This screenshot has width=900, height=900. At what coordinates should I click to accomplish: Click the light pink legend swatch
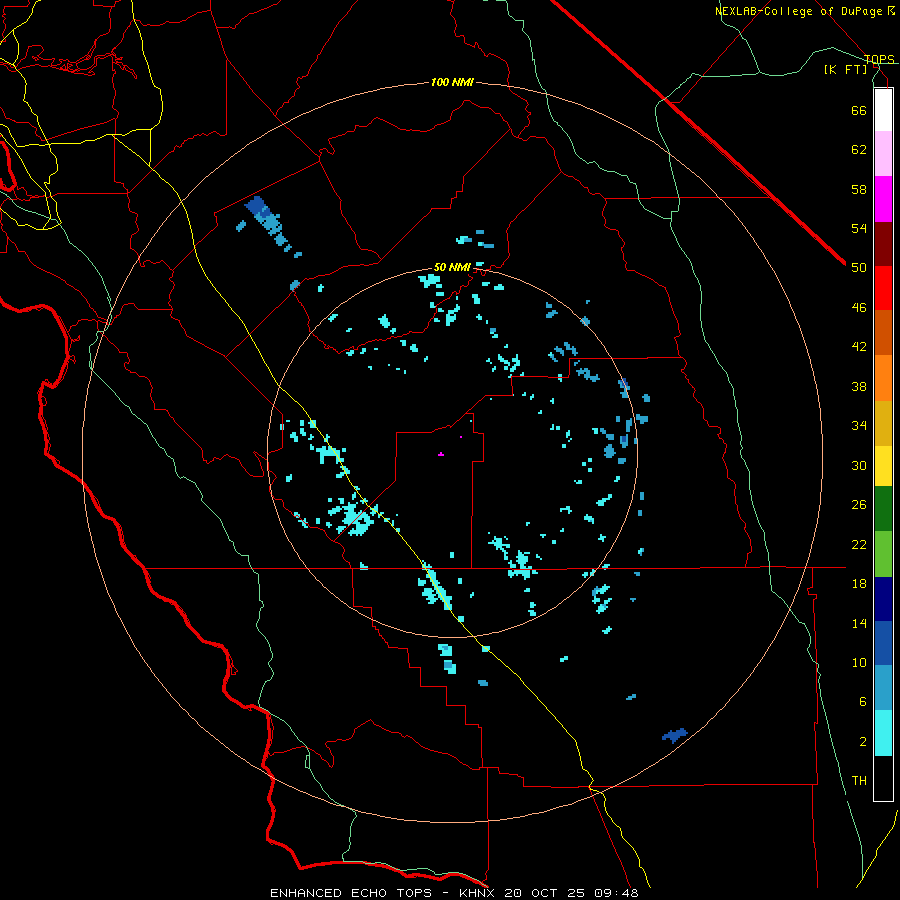point(883,153)
